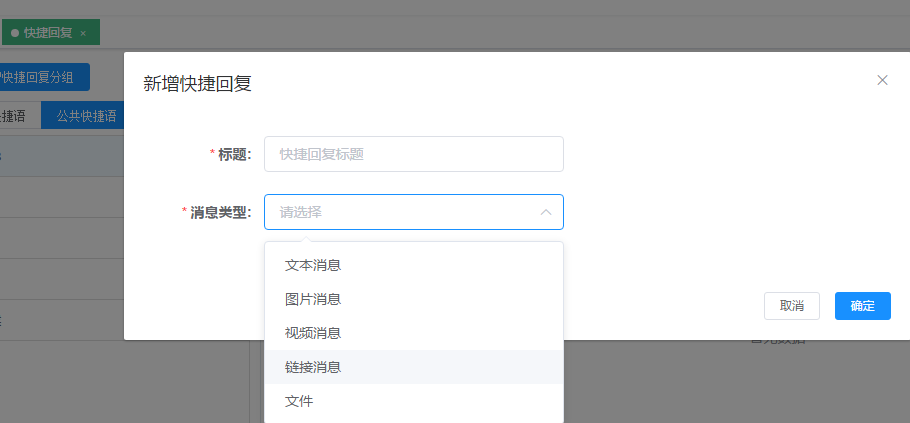Click the chevron arrow in 消息类型 selector
Screen dimensions: 910x423
[546, 212]
